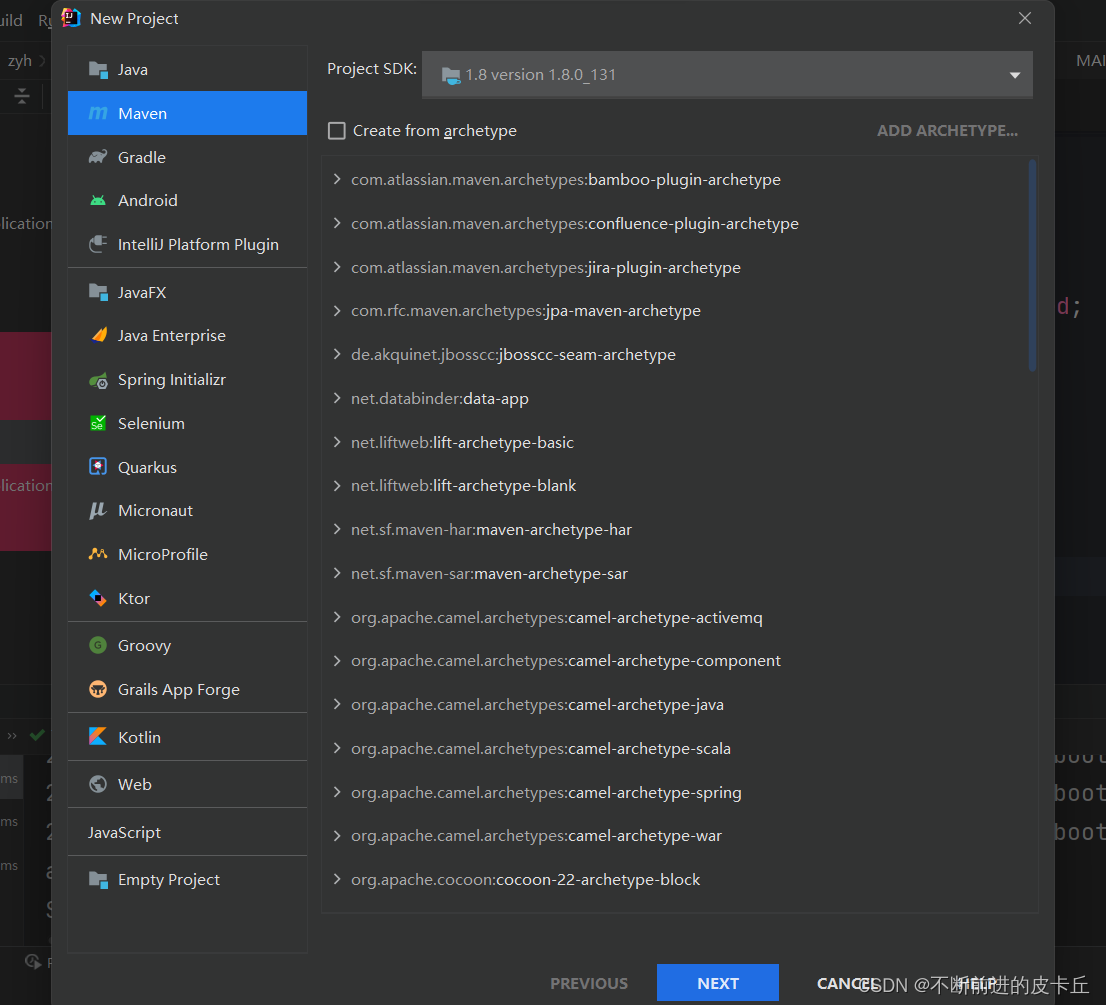Screen dimensions: 1106x1005
Task: Select the Selenium icon
Action: point(98,423)
